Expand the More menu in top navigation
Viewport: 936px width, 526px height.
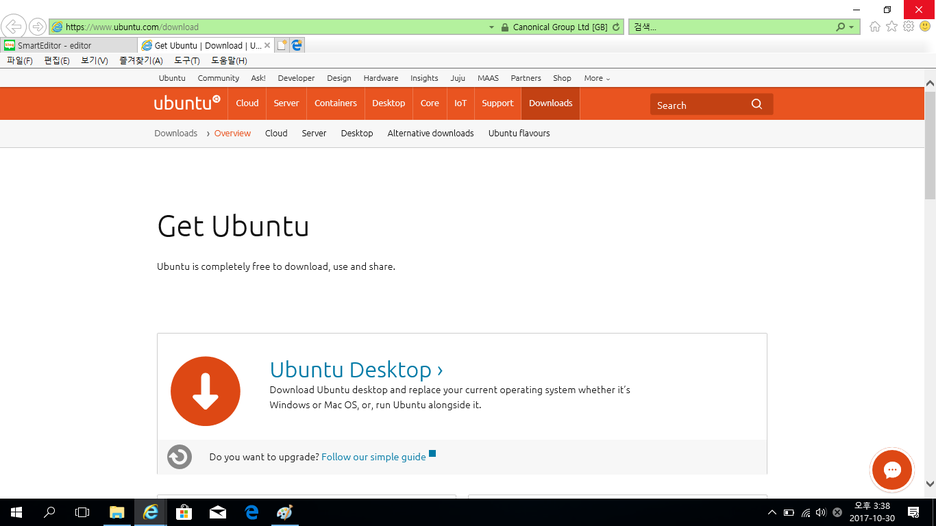(x=596, y=78)
